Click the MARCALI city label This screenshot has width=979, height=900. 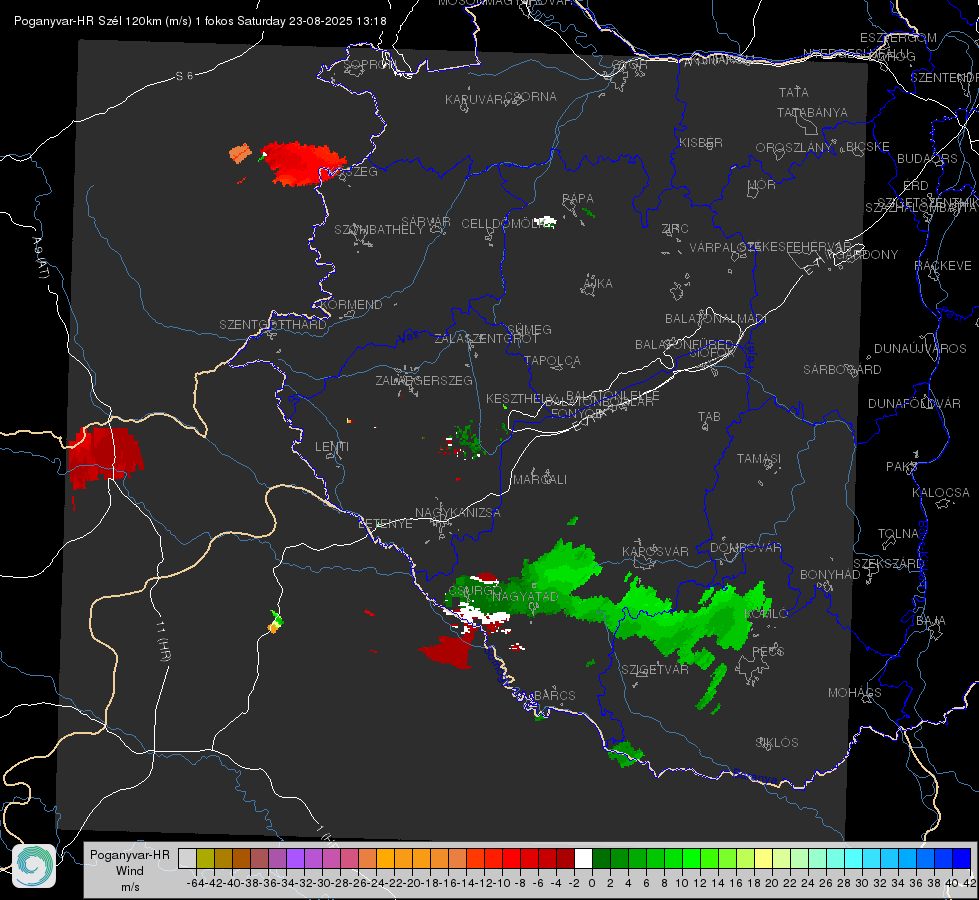[539, 480]
